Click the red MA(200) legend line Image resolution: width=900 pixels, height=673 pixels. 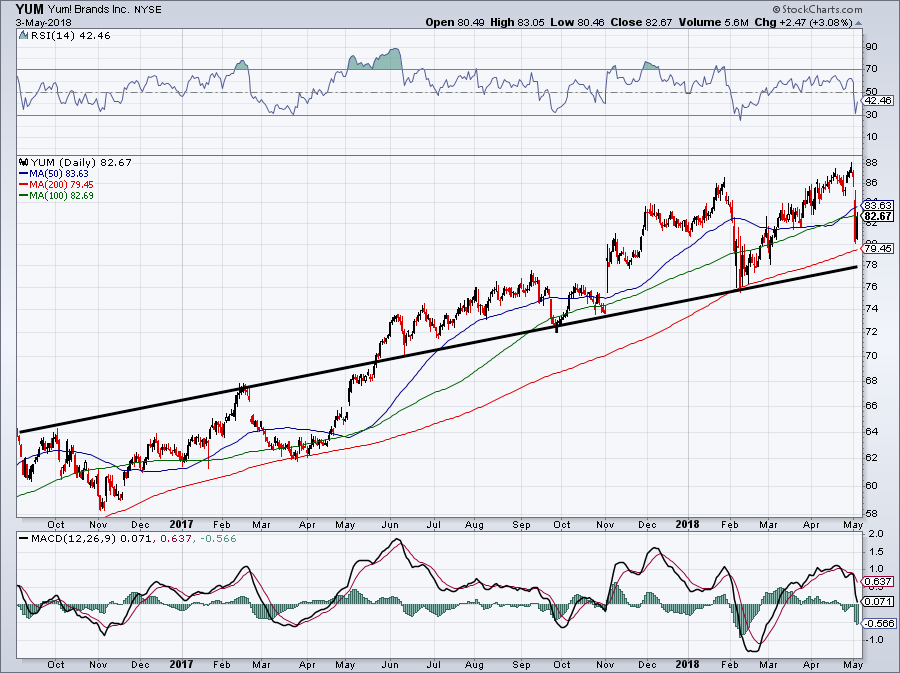click(24, 184)
